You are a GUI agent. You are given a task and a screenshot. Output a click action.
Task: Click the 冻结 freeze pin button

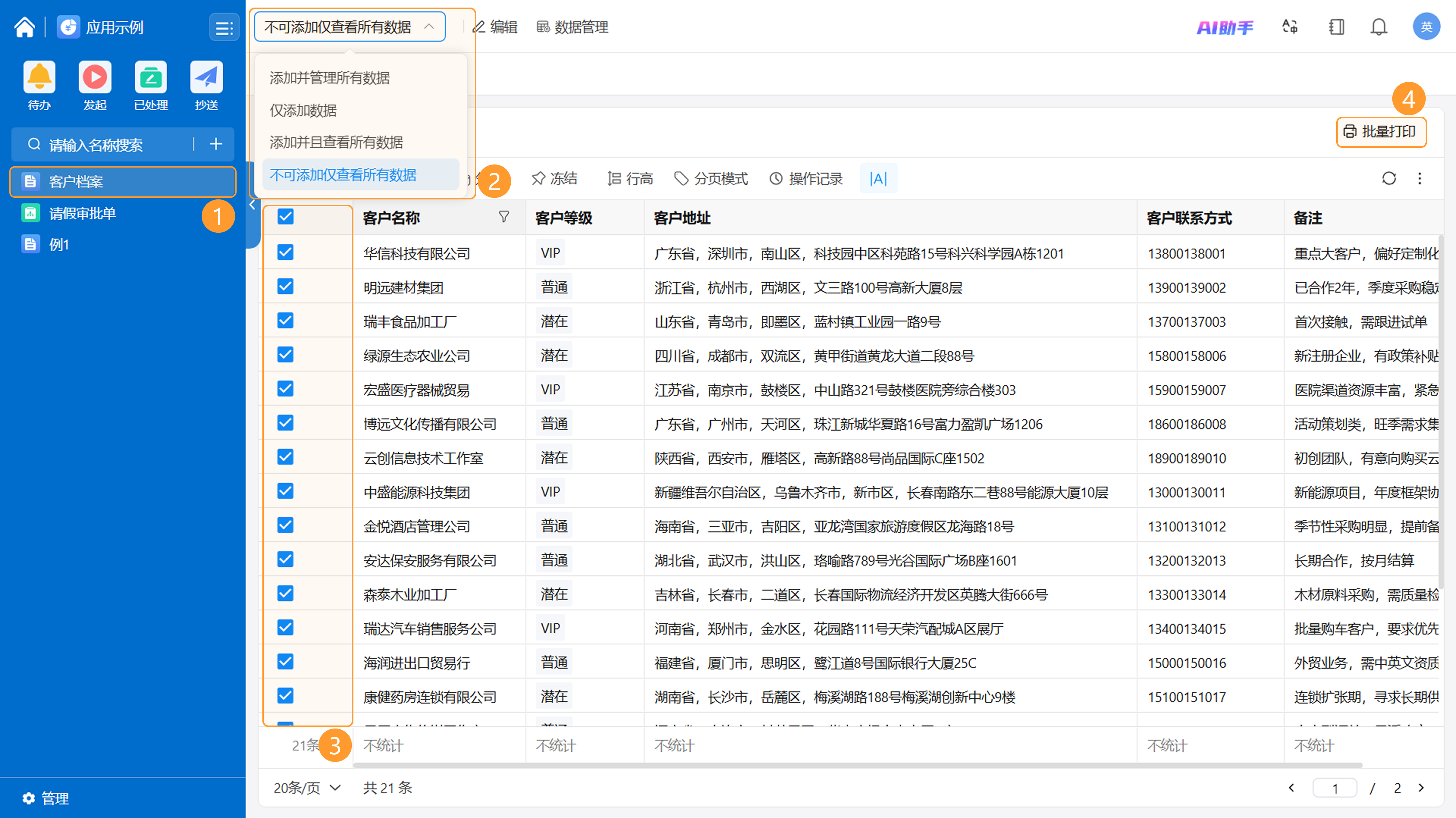point(554,179)
